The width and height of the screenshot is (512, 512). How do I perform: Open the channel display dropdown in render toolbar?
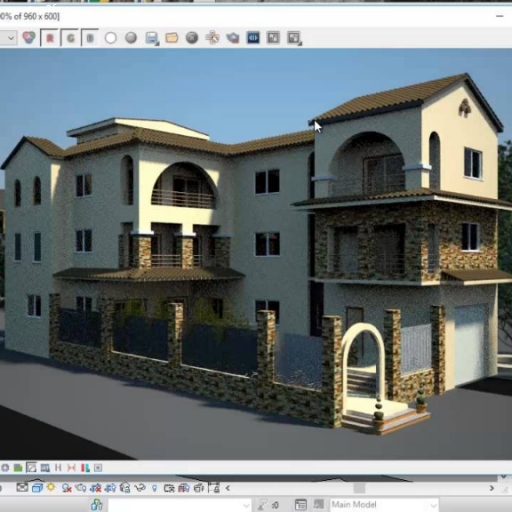(8, 38)
